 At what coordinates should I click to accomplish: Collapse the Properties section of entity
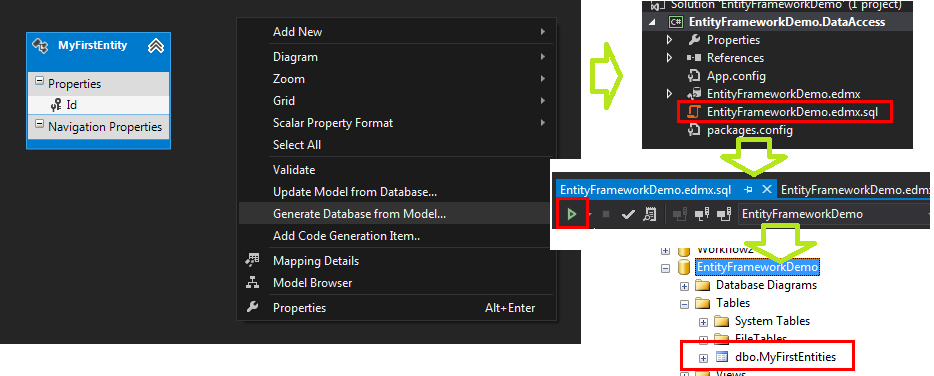(39, 82)
